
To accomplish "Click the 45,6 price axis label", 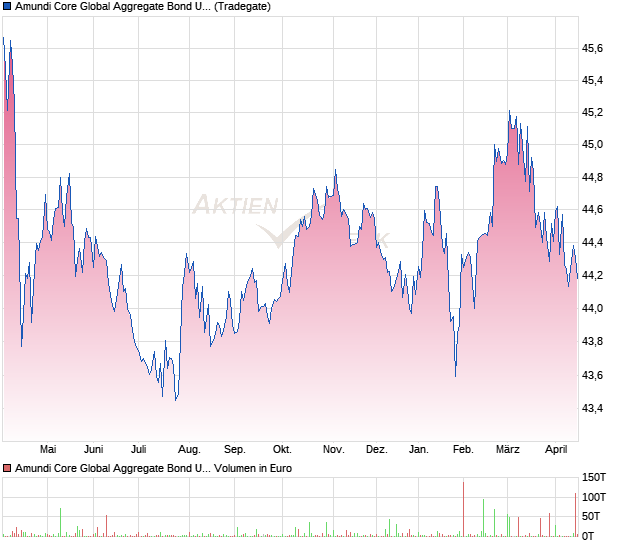I will (x=592, y=48).
